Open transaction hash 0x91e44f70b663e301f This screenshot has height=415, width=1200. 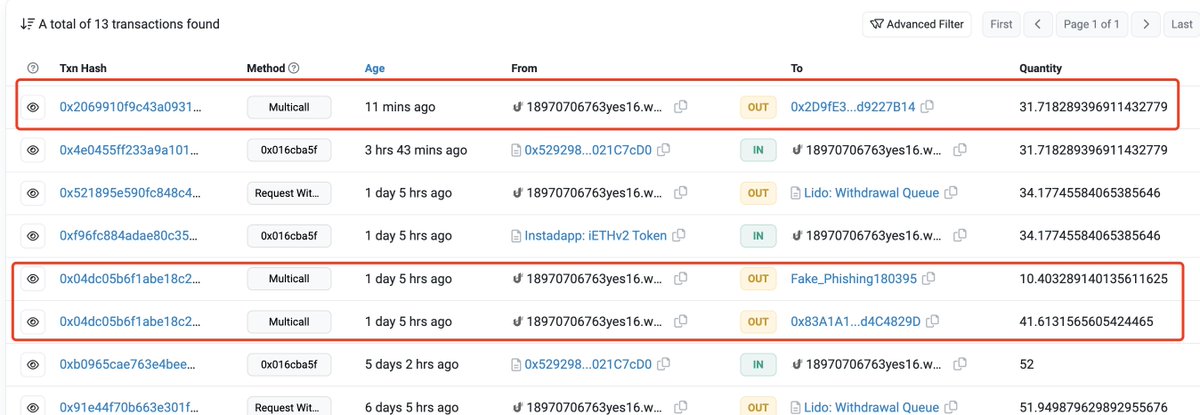pos(130,407)
